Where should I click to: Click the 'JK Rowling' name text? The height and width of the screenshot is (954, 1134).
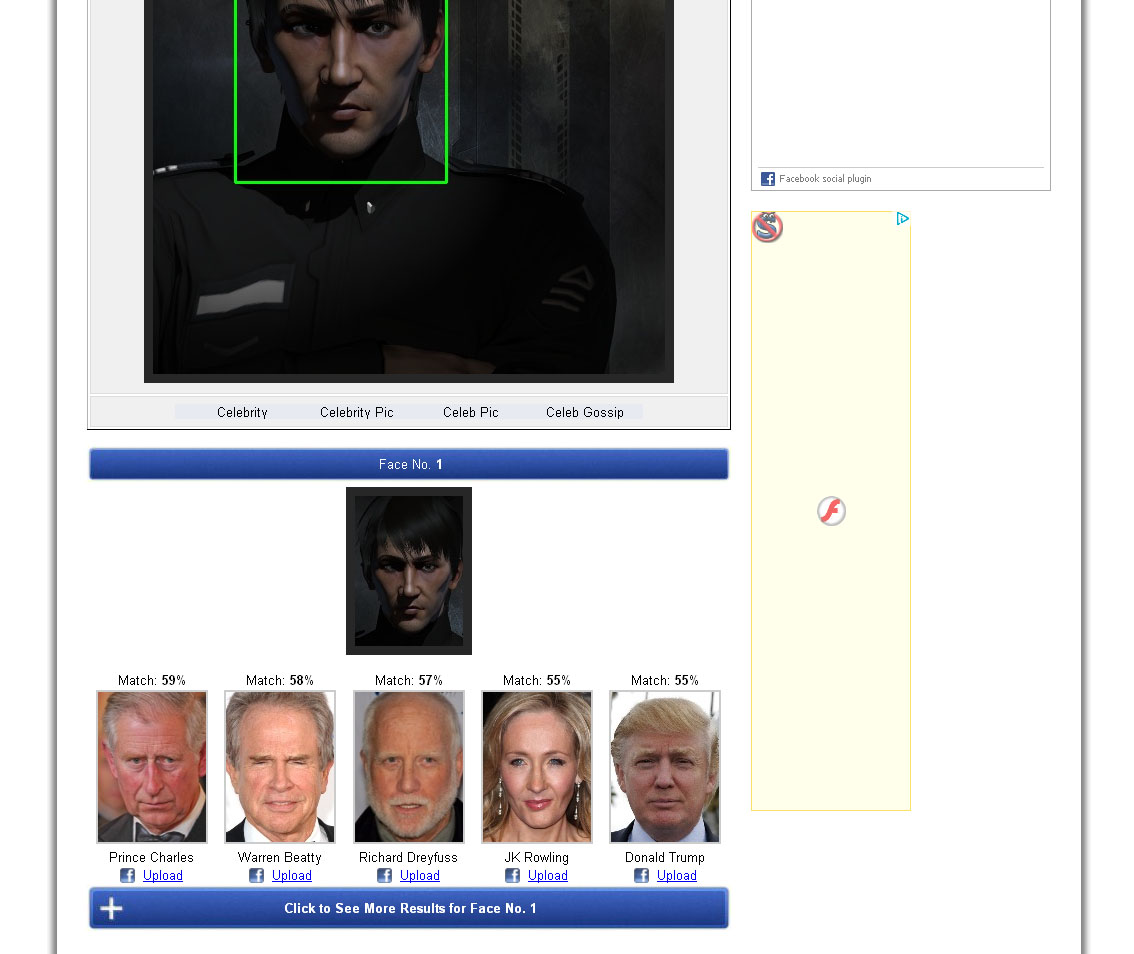(537, 857)
